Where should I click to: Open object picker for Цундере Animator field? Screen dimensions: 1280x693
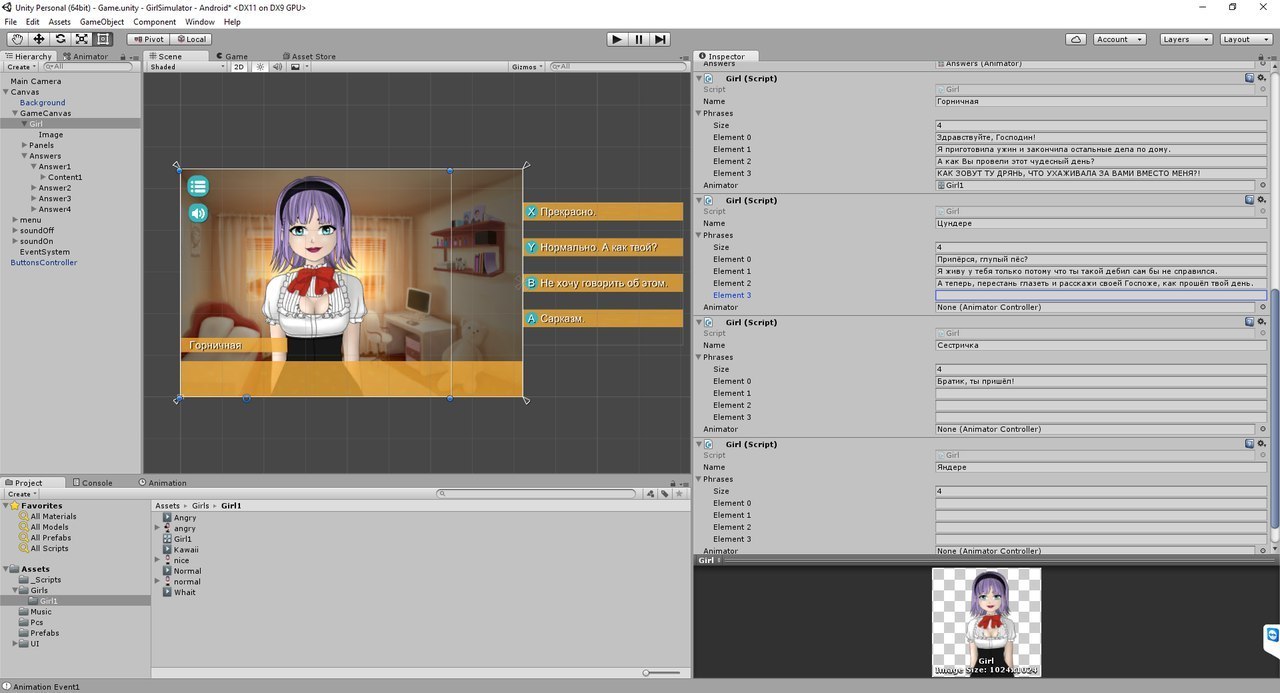(1262, 307)
